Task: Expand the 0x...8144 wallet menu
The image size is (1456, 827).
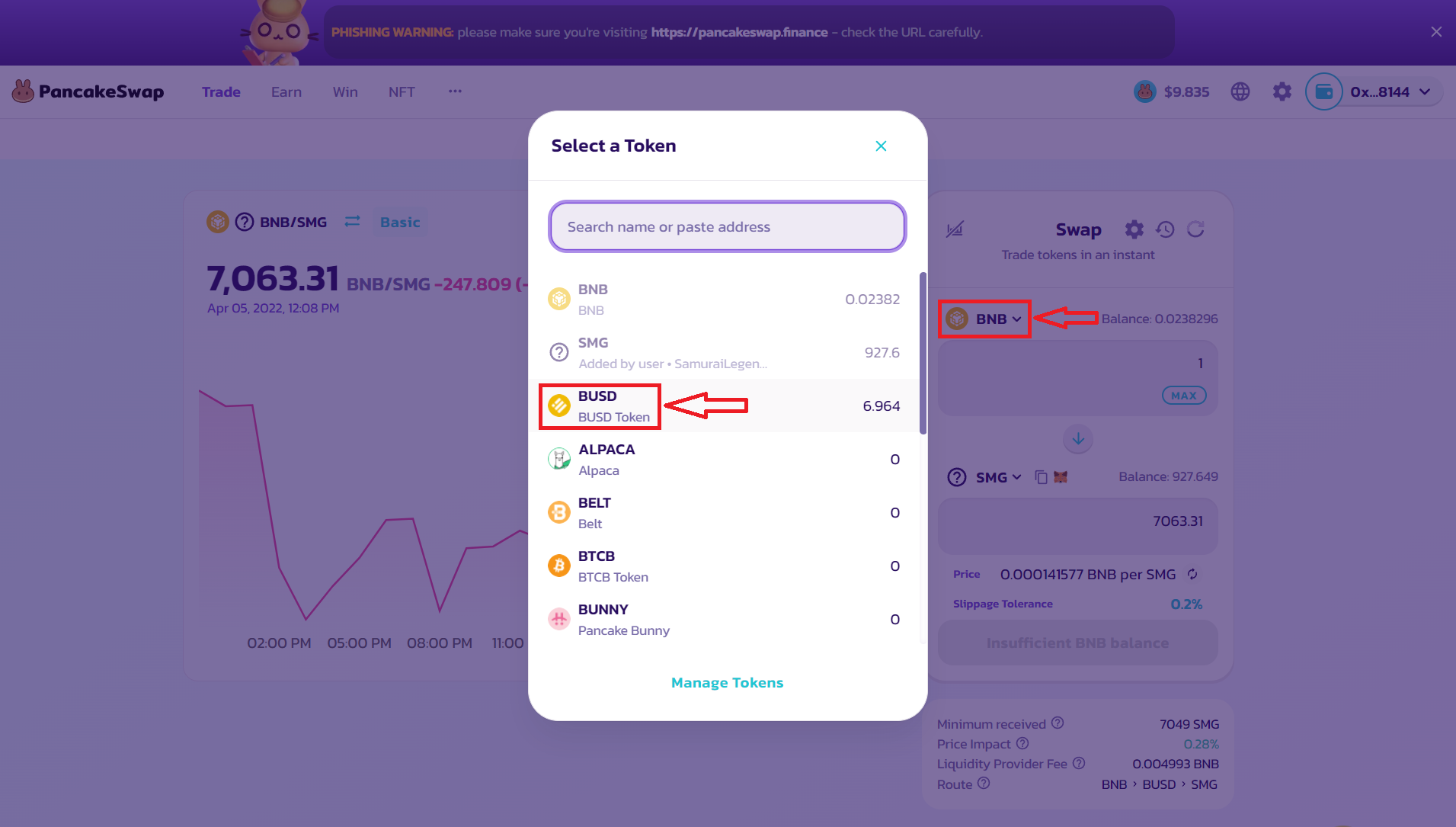Action: 1390,91
